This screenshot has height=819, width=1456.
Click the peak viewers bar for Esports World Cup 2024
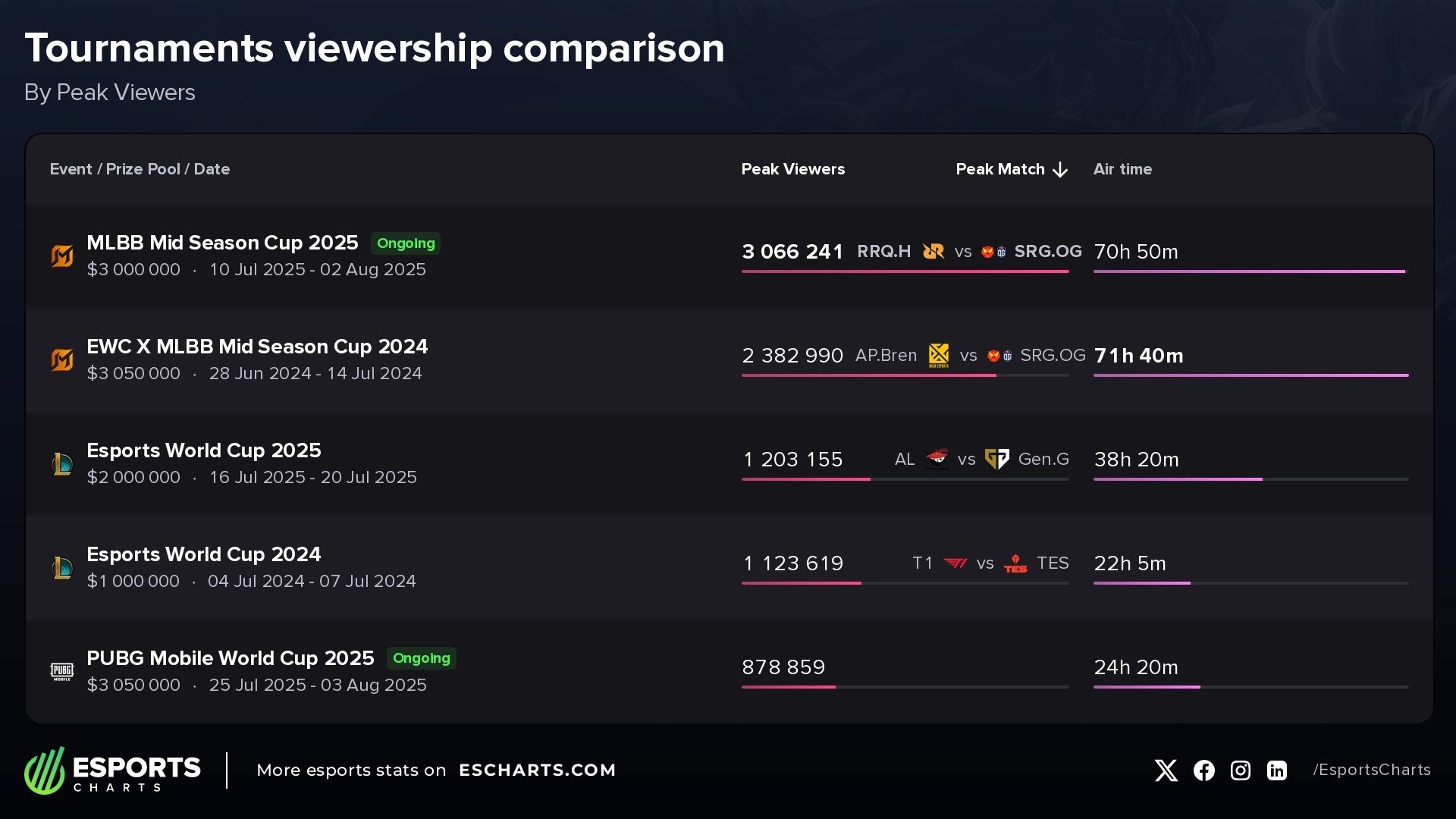[x=802, y=583]
